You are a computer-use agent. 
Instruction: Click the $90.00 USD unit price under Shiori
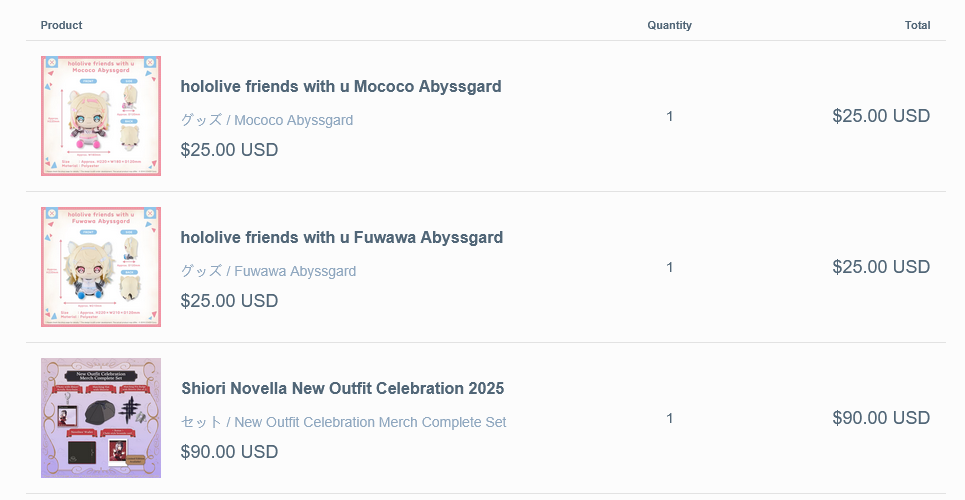229,452
